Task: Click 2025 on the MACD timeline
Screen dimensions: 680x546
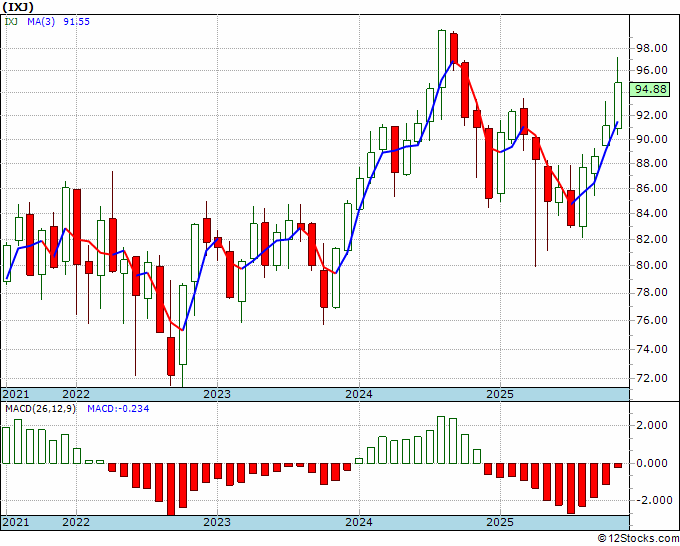Action: pos(500,522)
